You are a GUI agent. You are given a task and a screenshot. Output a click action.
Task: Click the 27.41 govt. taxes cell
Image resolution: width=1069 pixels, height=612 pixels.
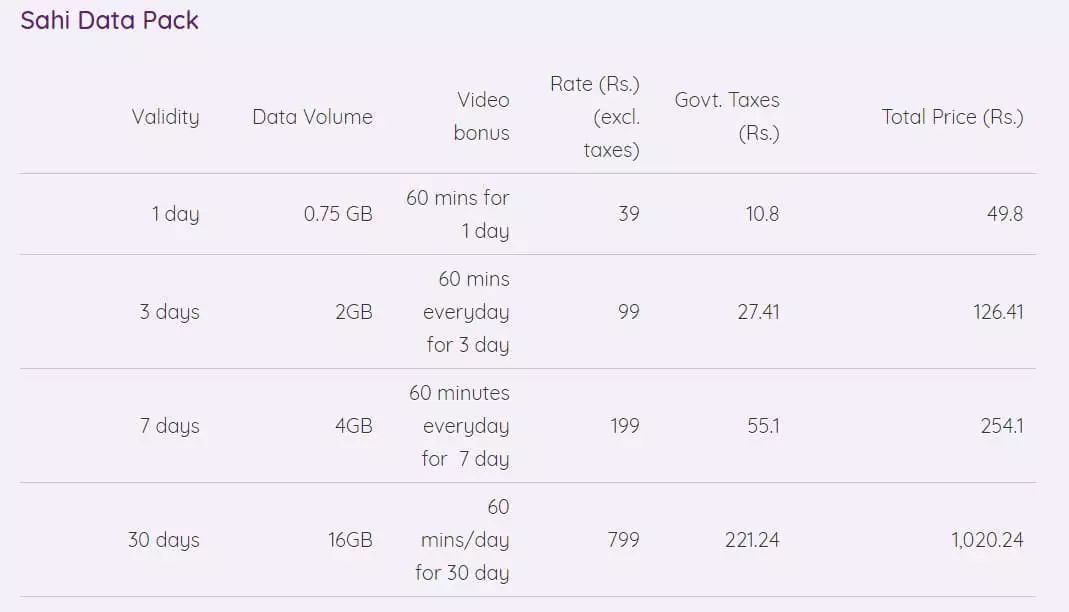[758, 312]
